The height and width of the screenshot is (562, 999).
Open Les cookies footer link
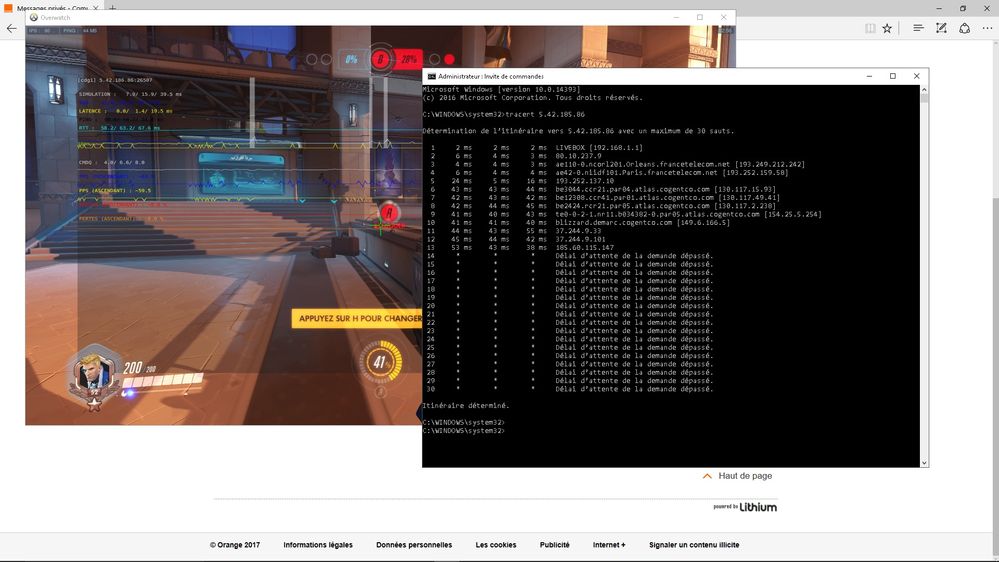tap(496, 545)
